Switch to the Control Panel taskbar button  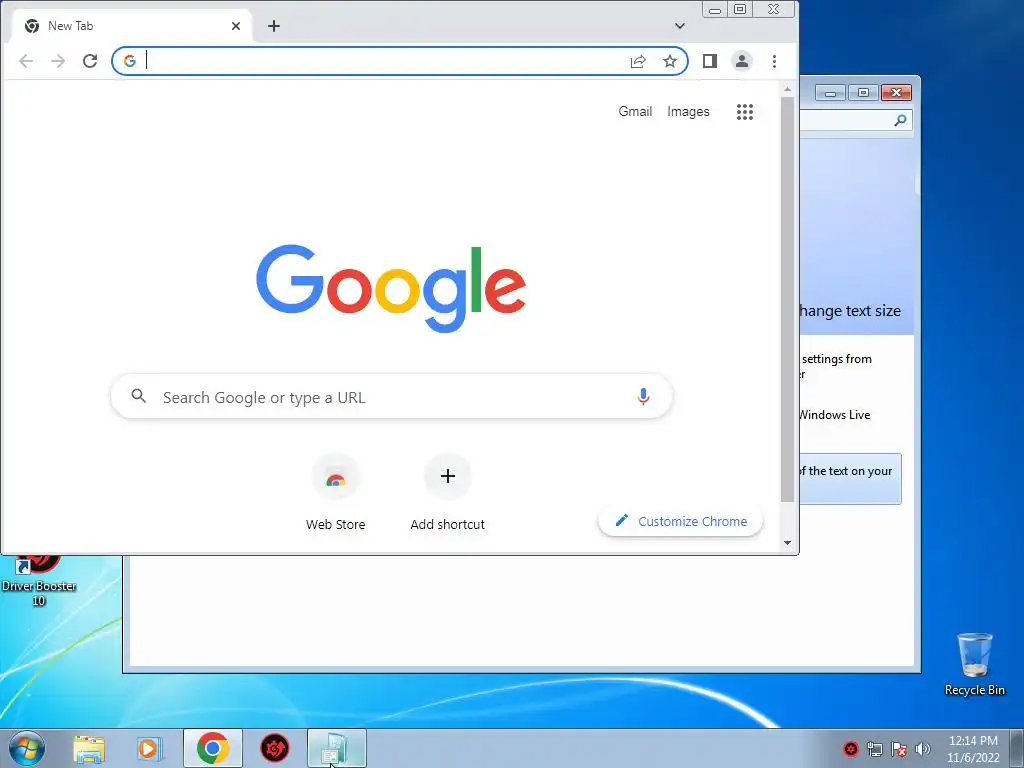337,748
